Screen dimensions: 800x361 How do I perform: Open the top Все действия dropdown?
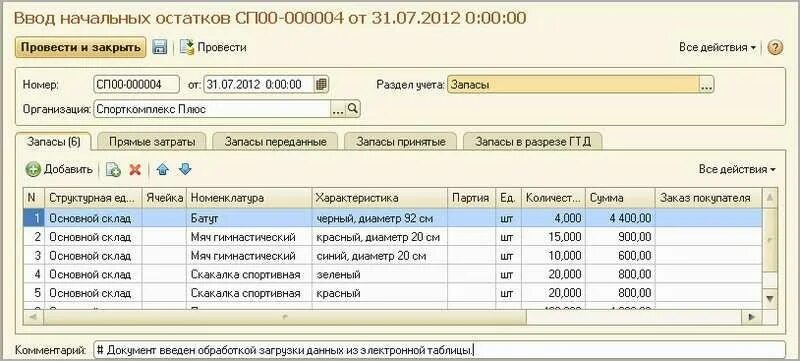point(717,47)
